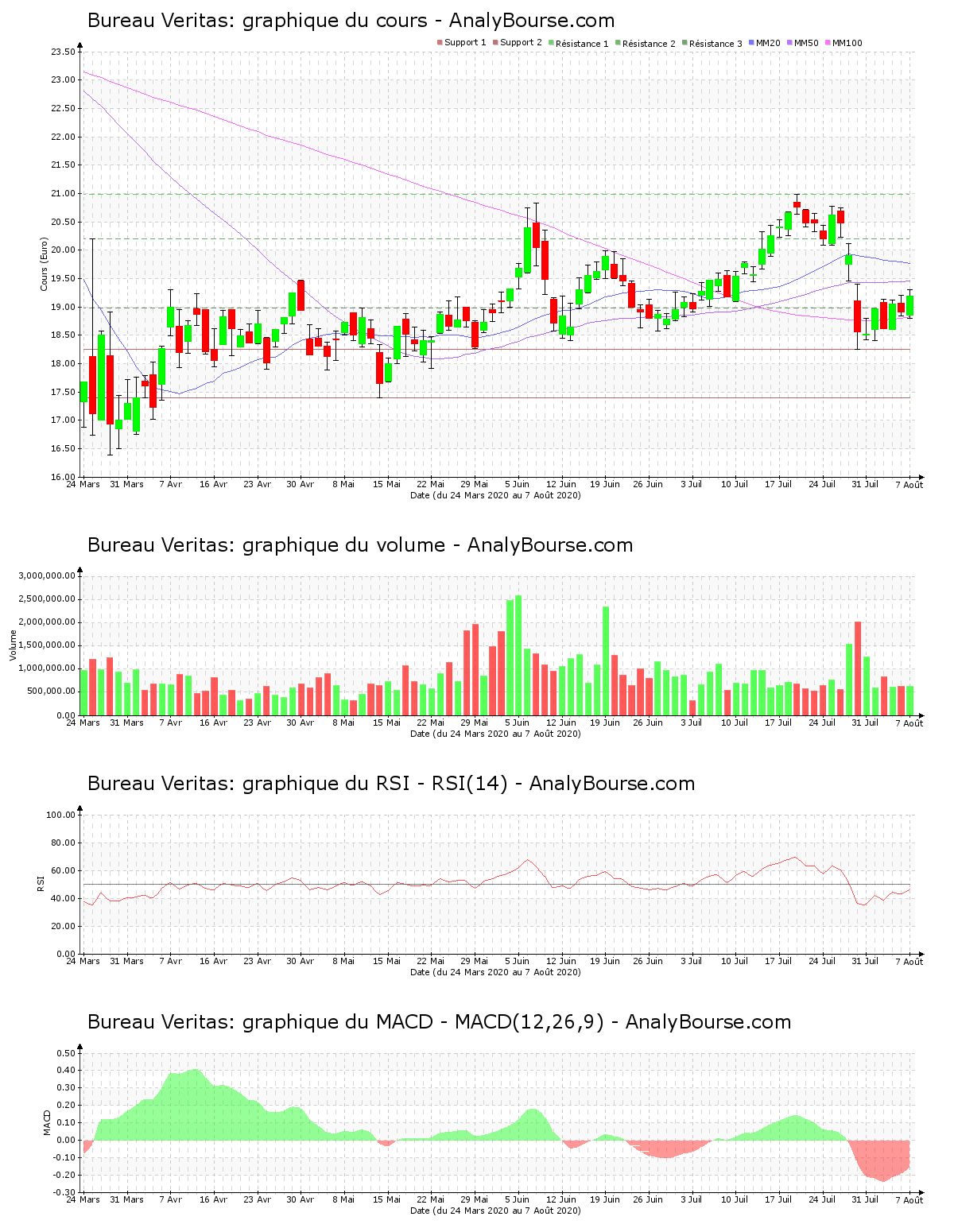Click the 60.00 value on RSI axis

coord(63,870)
